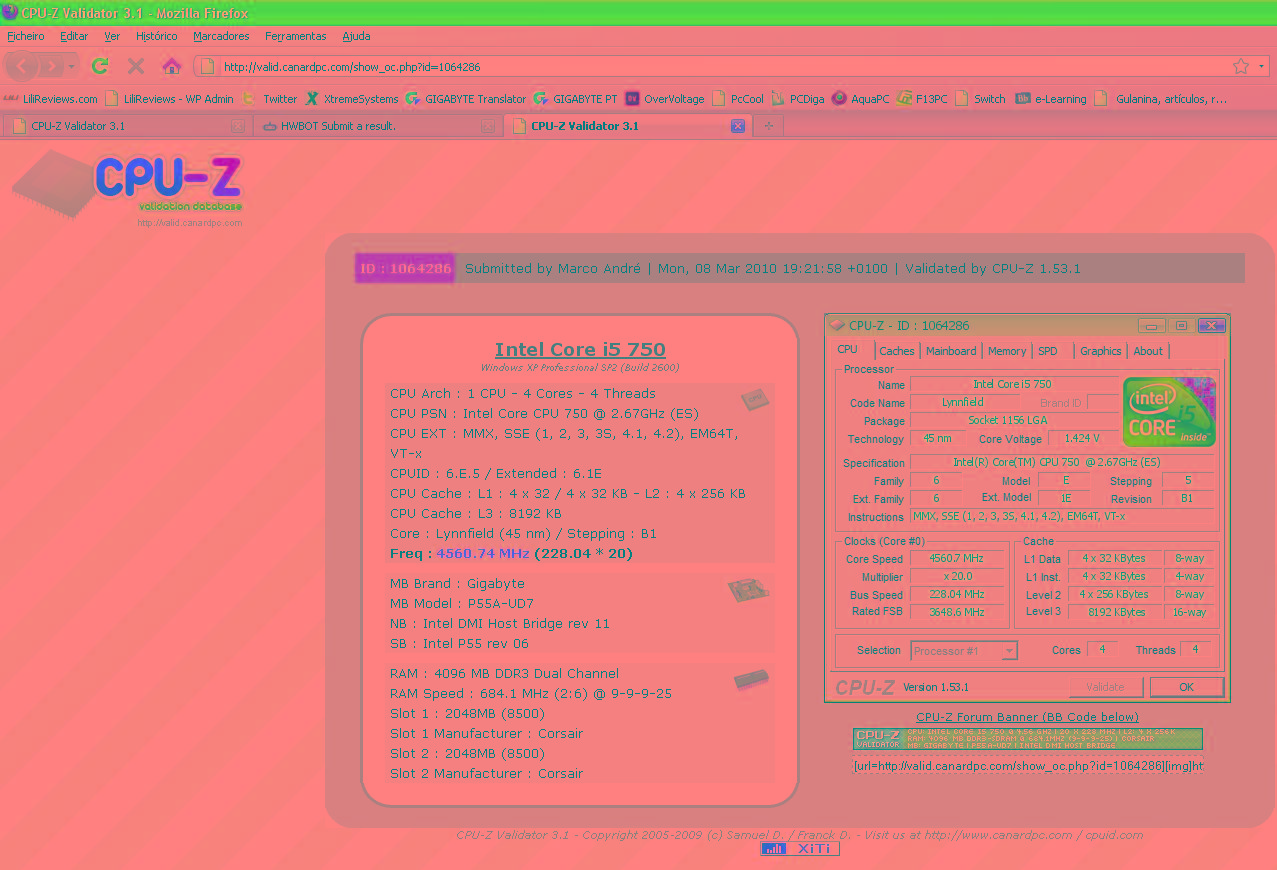Image resolution: width=1277 pixels, height=870 pixels.
Task: Open the back/forward history dropdown arrow
Action: pos(72,67)
